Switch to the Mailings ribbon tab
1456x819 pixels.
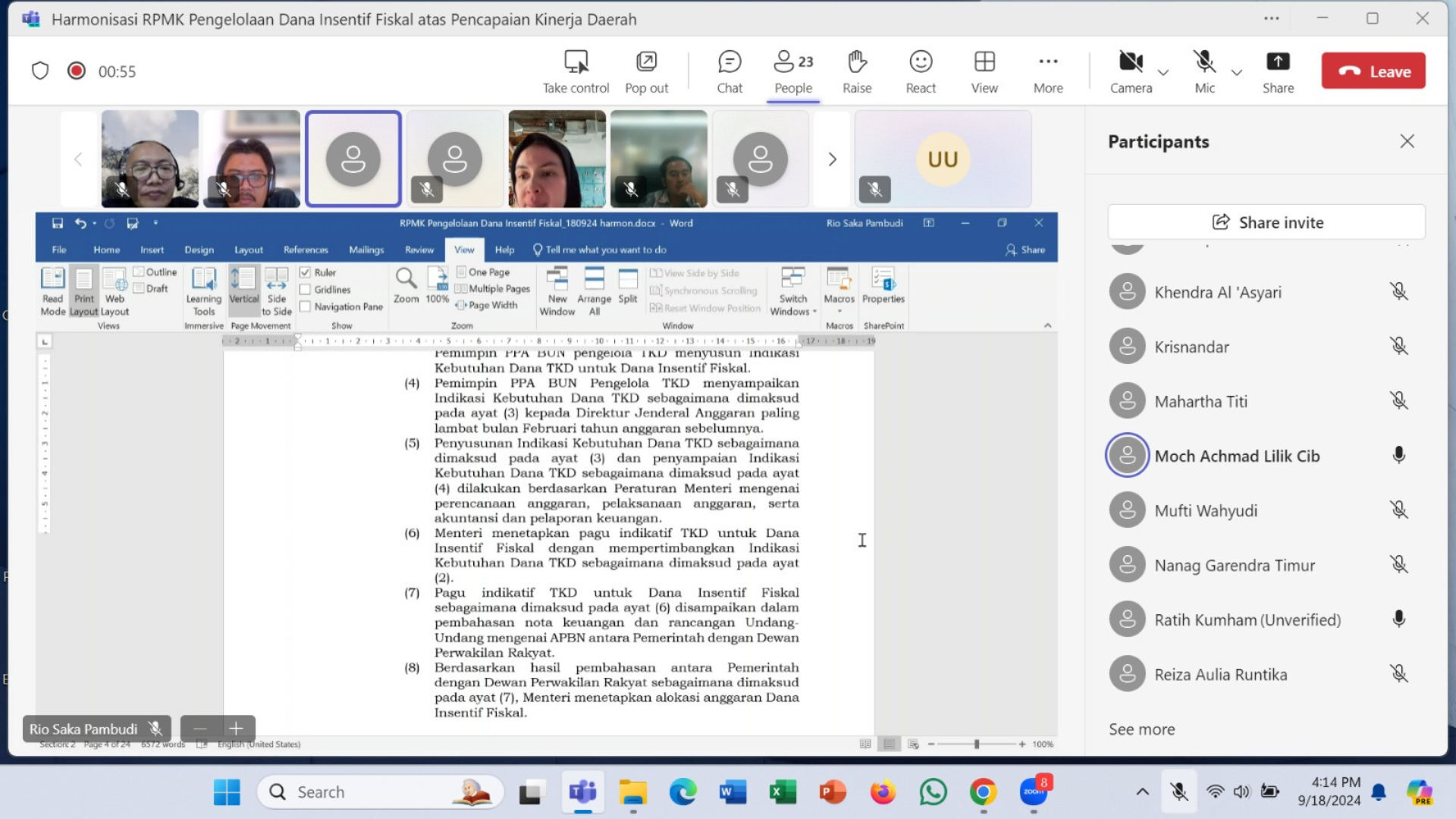pos(366,249)
